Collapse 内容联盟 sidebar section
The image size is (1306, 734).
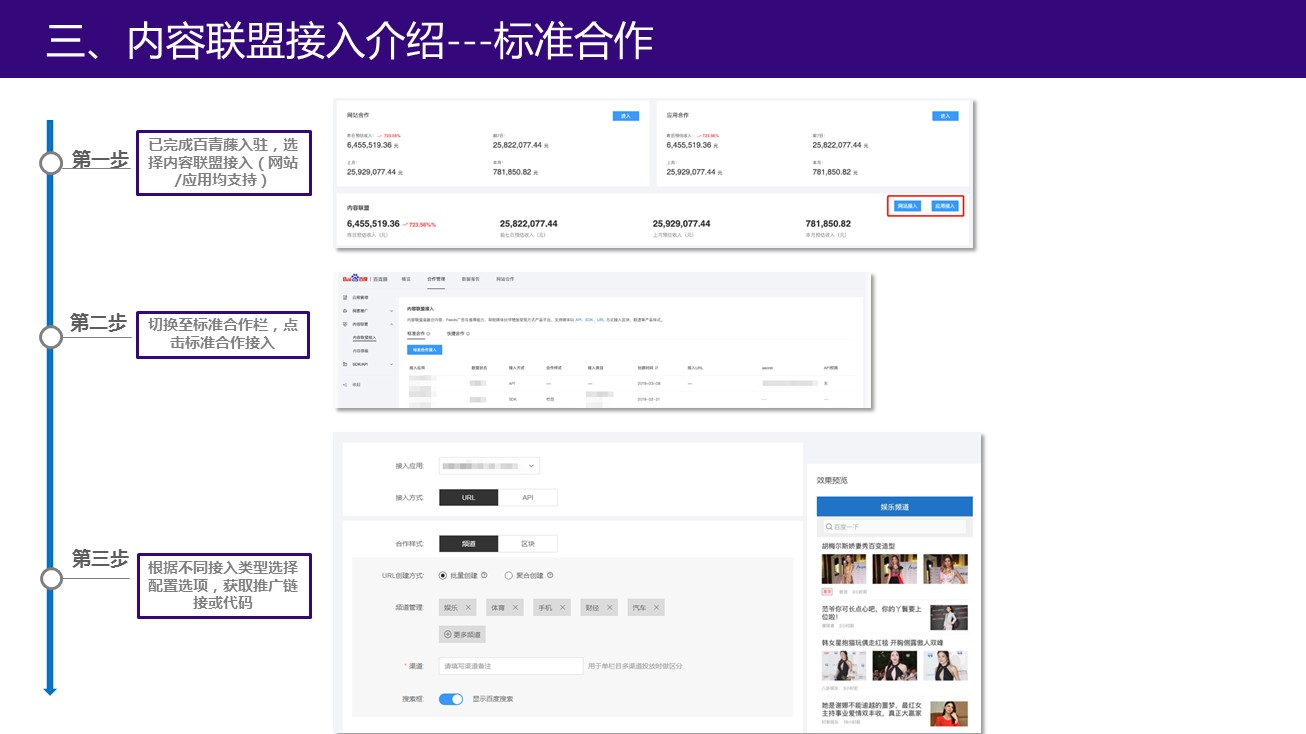(392, 324)
